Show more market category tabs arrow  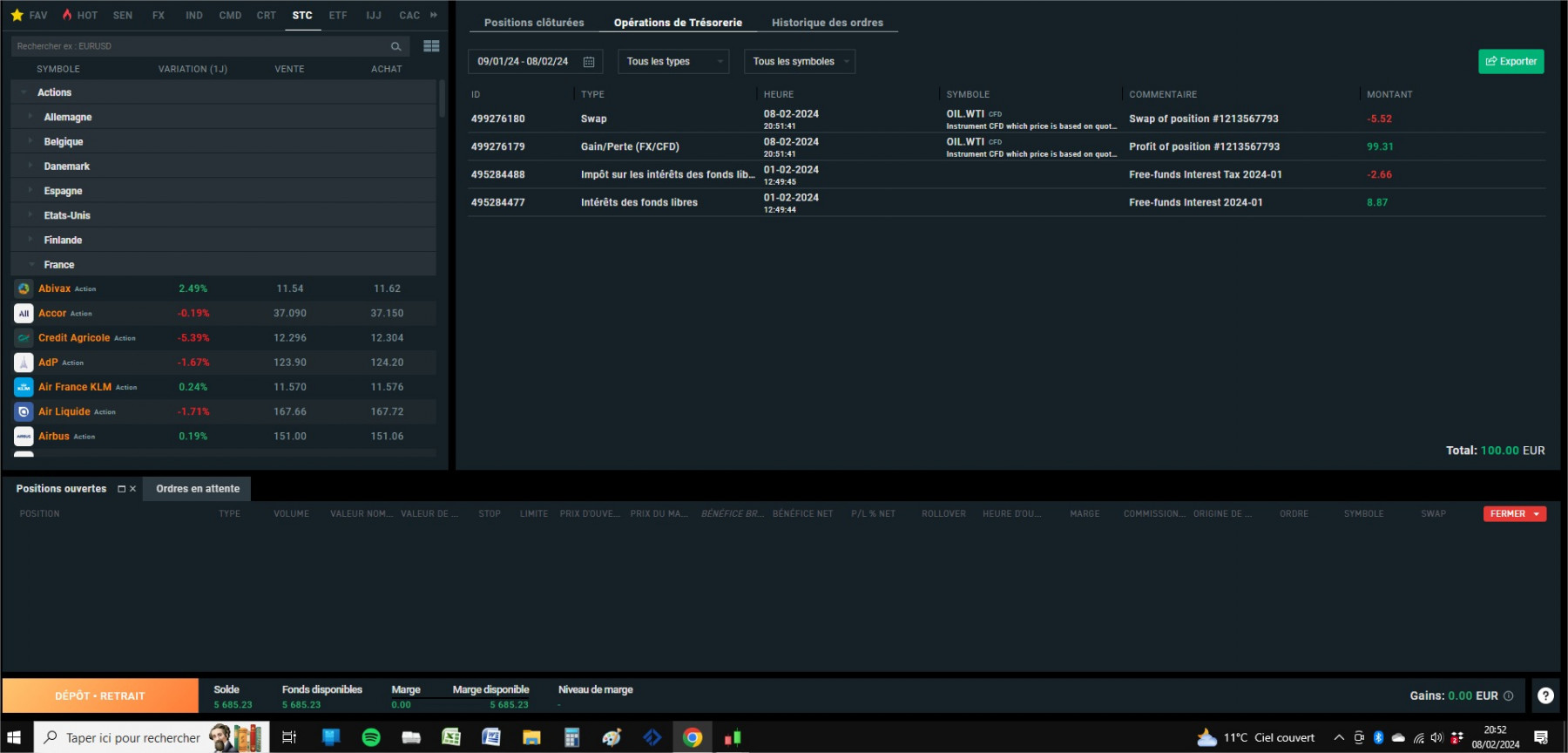point(433,15)
